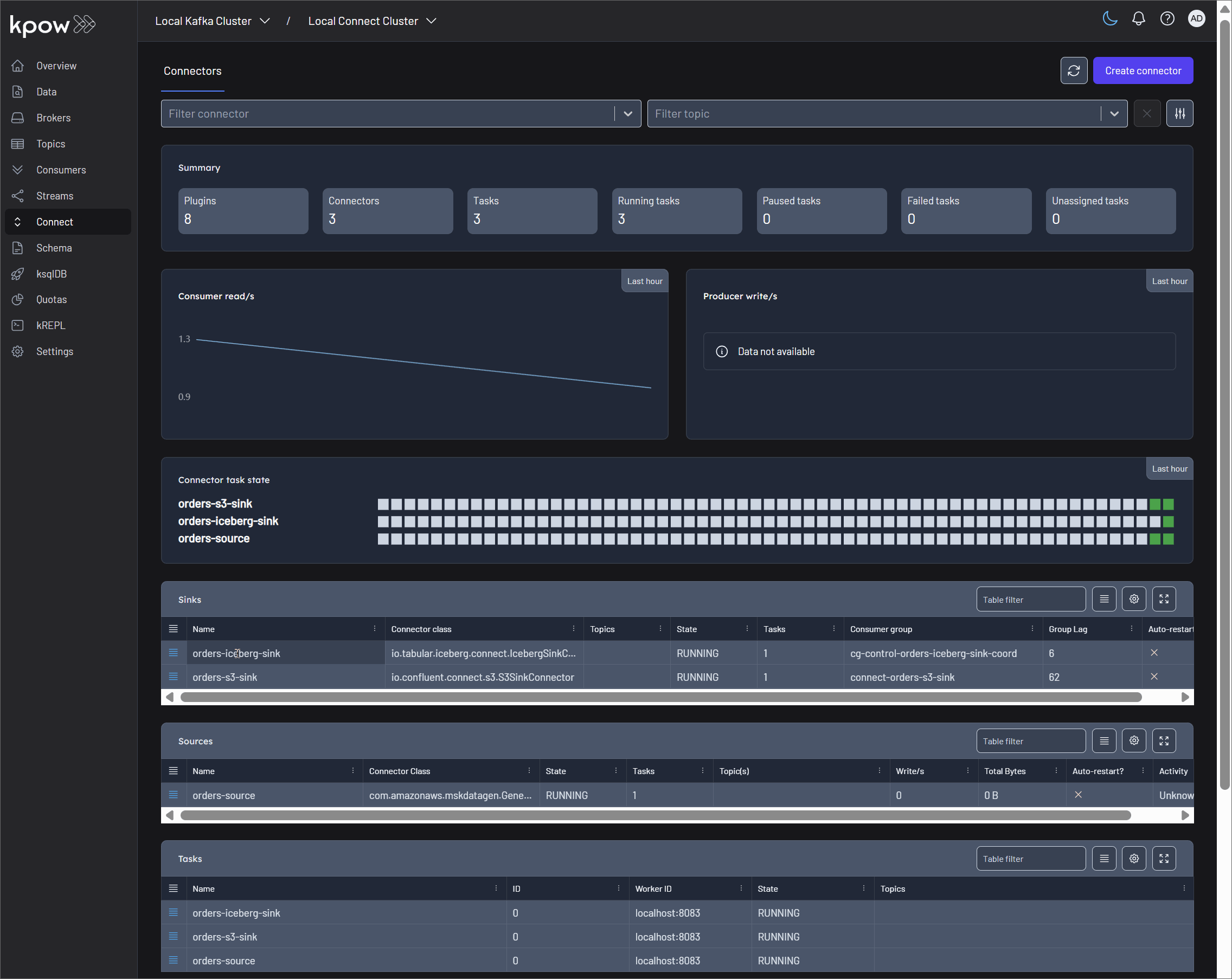Click the Sinks table horizontal scrollbar
Image resolution: width=1232 pixels, height=979 pixels.
[x=660, y=697]
